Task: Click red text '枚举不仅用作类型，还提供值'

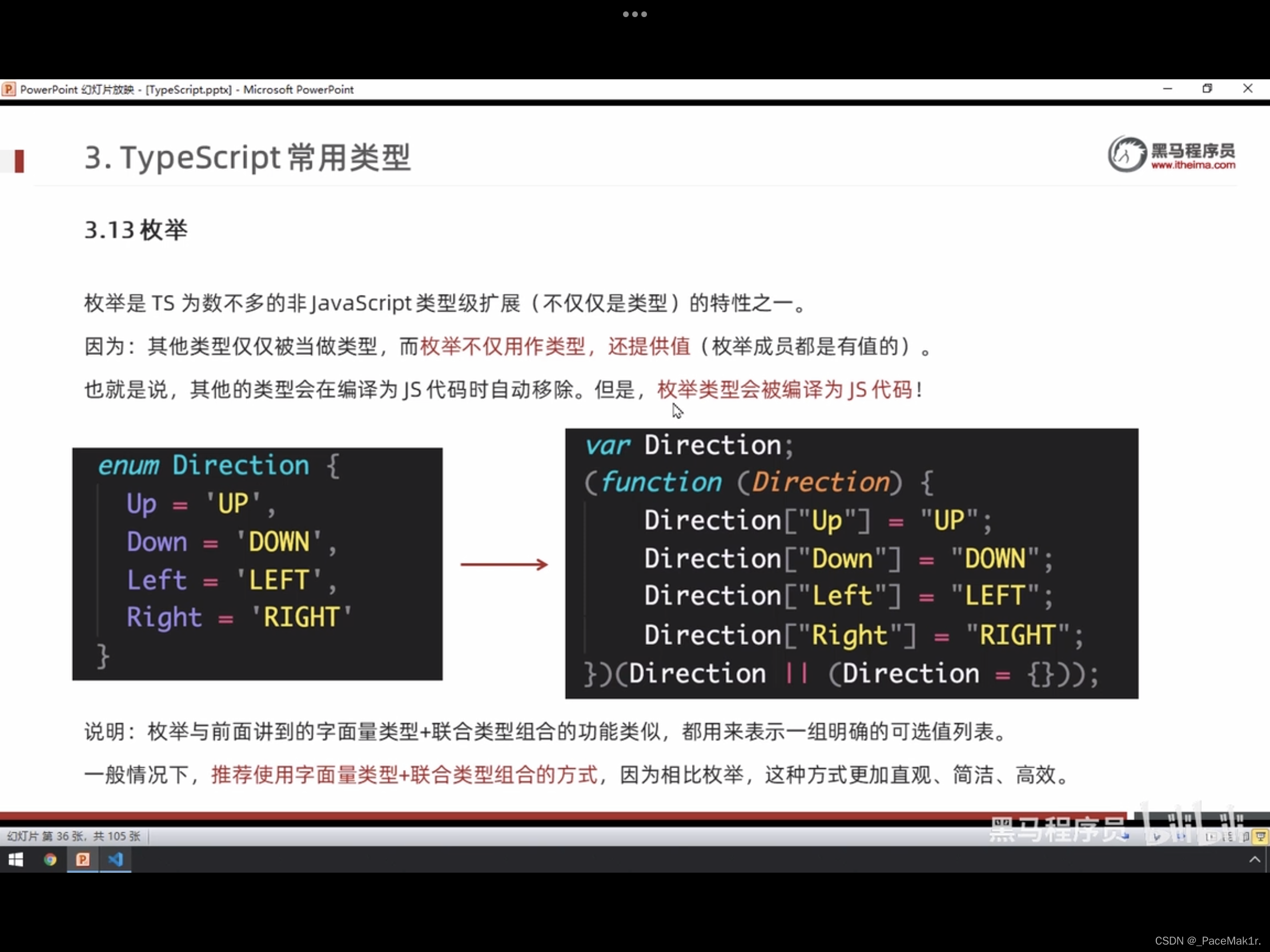Action: click(554, 346)
